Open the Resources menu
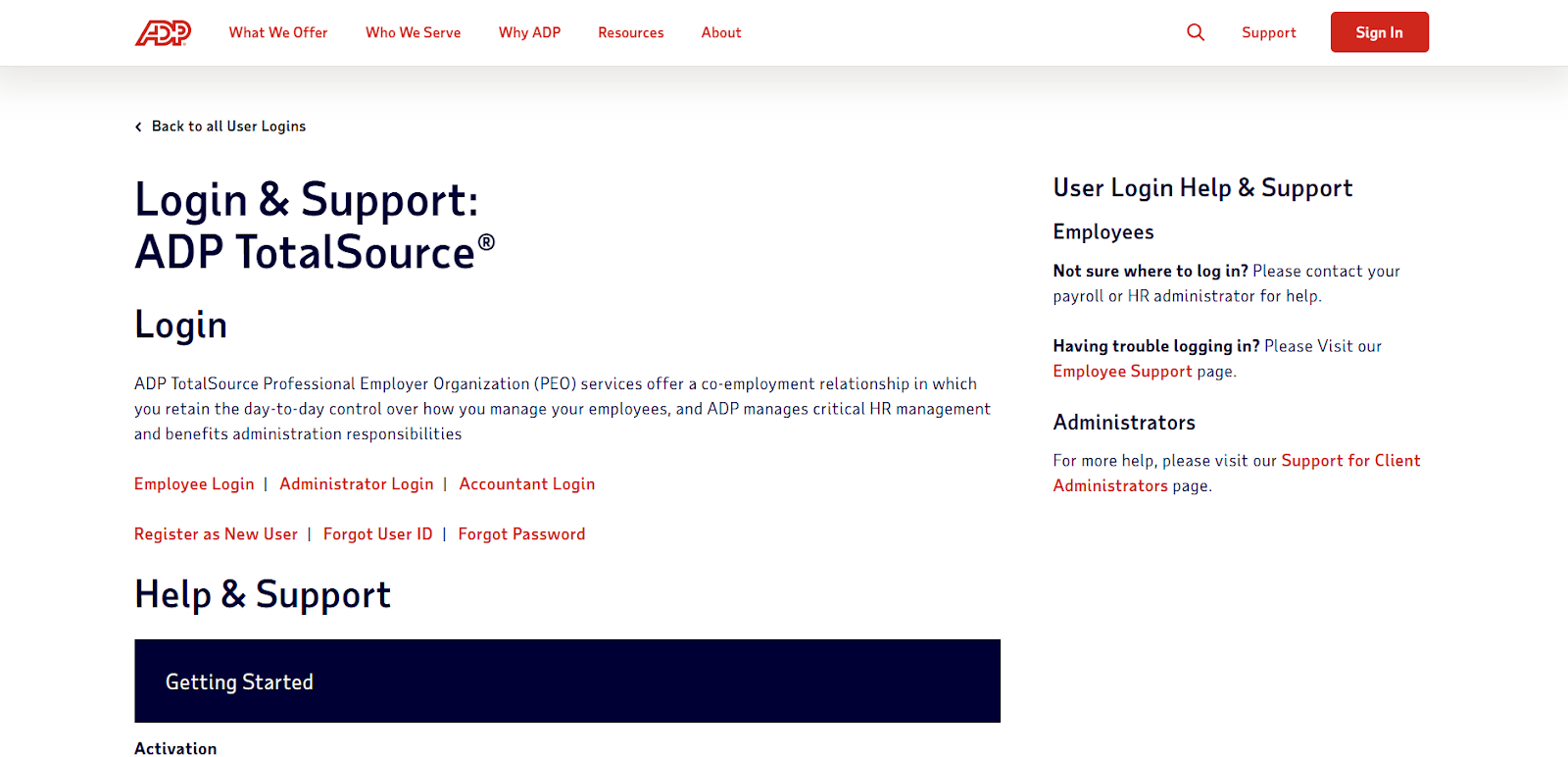1568x757 pixels. [x=631, y=32]
